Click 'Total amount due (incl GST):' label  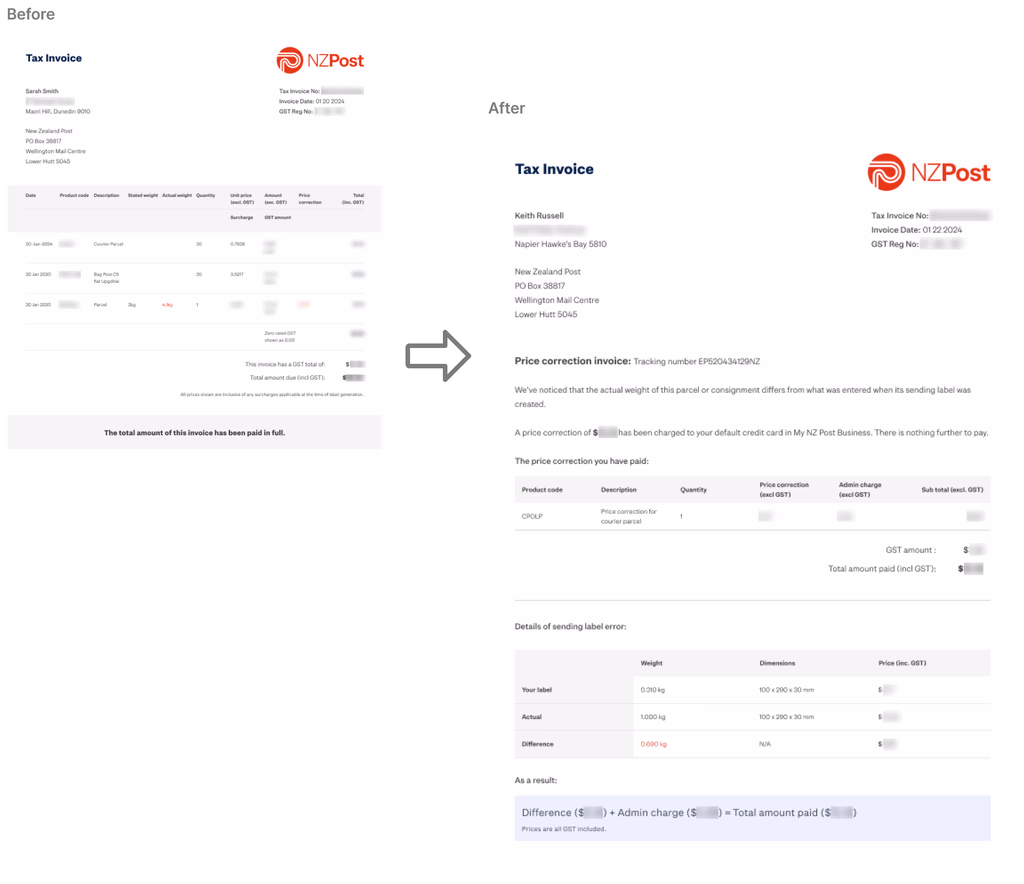coord(287,377)
